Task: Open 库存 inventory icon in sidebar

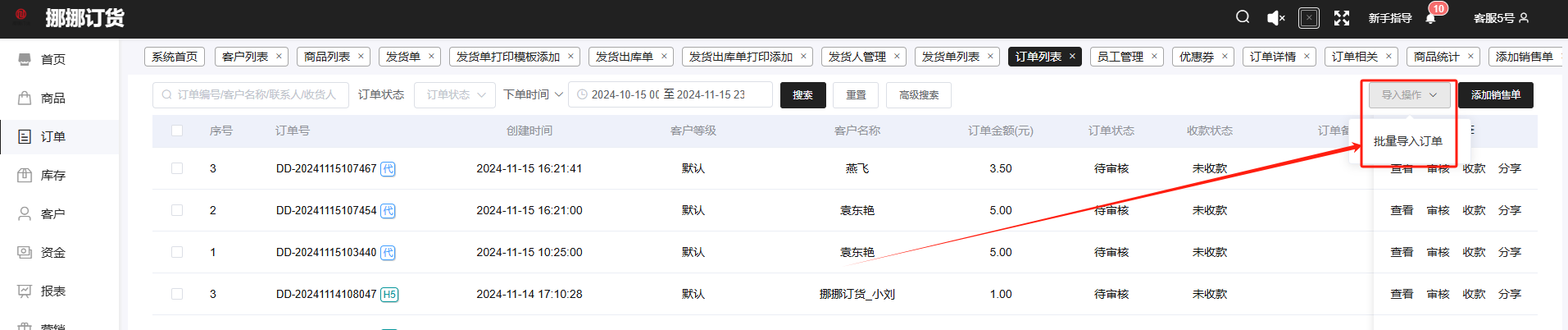Action: coord(25,175)
